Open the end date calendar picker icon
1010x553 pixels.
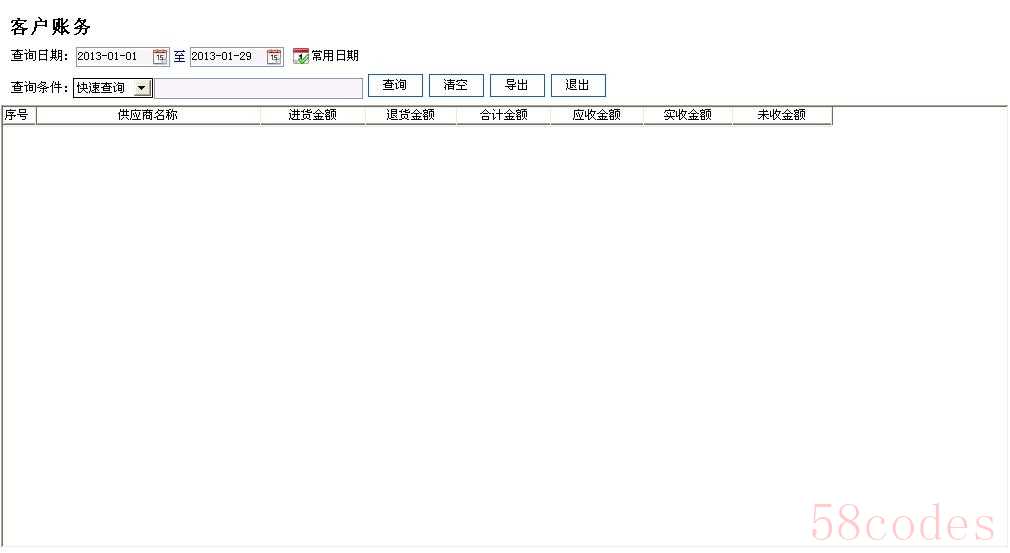coord(274,57)
